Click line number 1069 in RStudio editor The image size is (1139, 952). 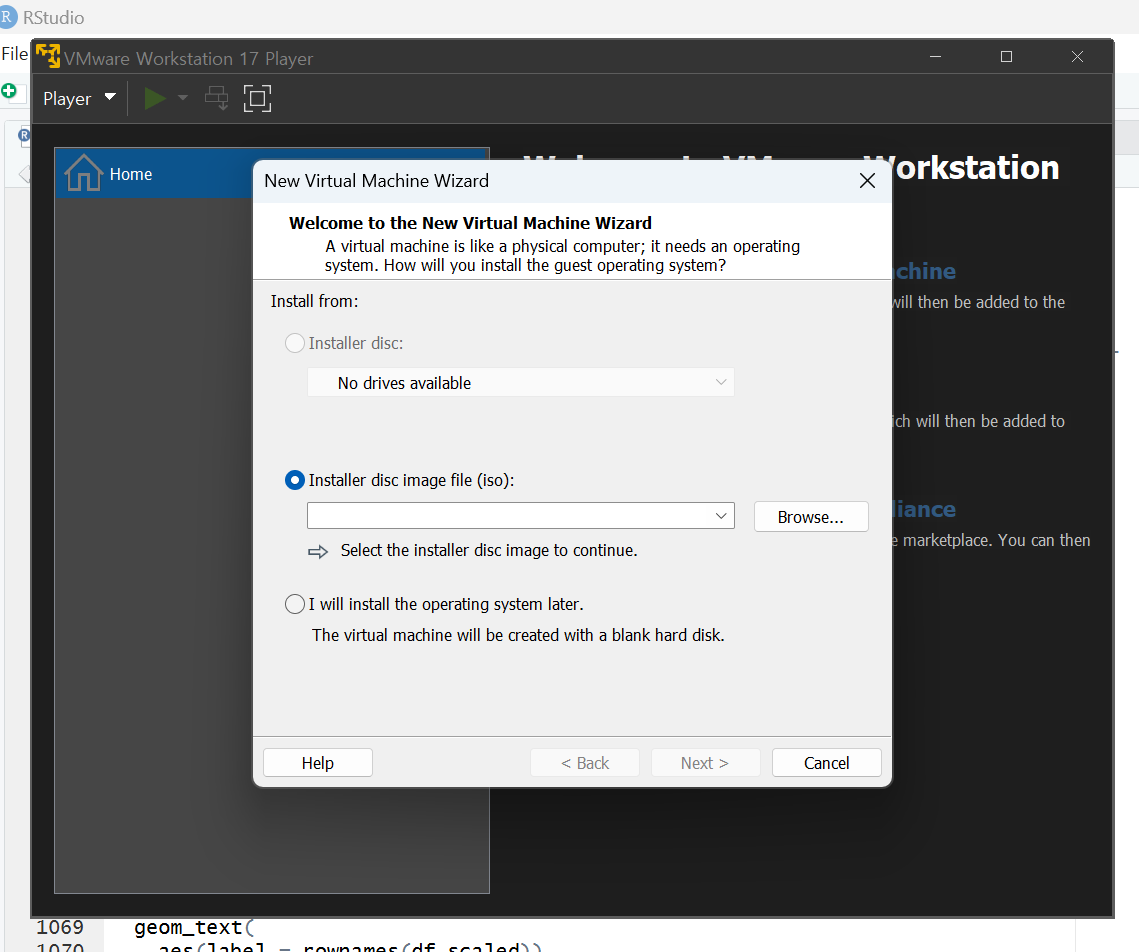[60, 927]
